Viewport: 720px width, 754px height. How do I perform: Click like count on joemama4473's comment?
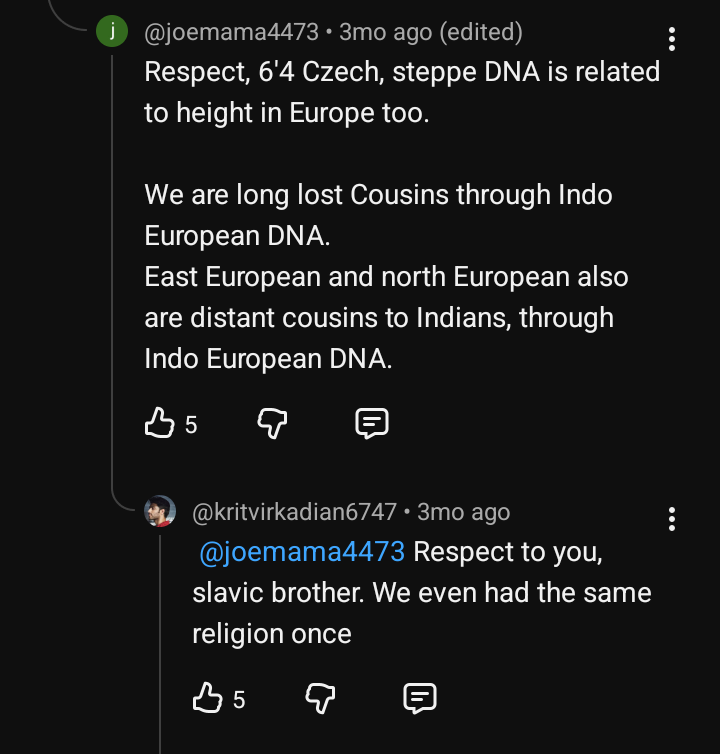(x=191, y=425)
